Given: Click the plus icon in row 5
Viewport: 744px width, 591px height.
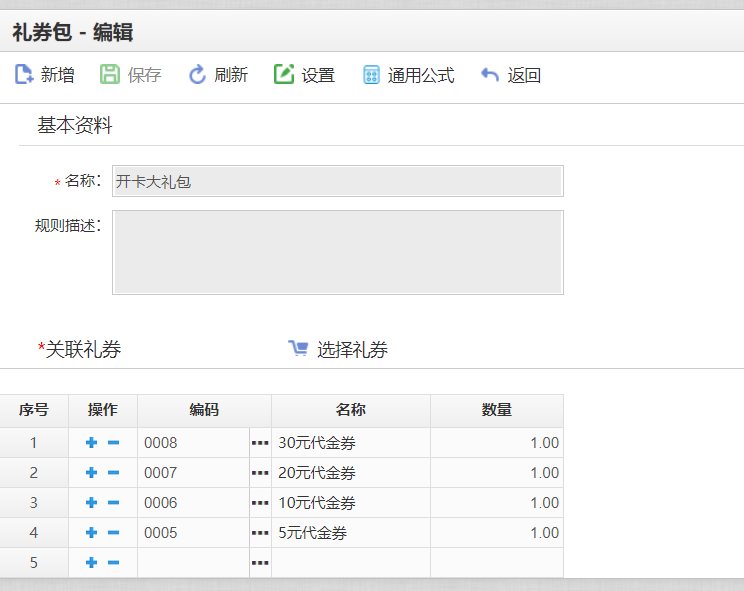Looking at the screenshot, I should pos(92,563).
